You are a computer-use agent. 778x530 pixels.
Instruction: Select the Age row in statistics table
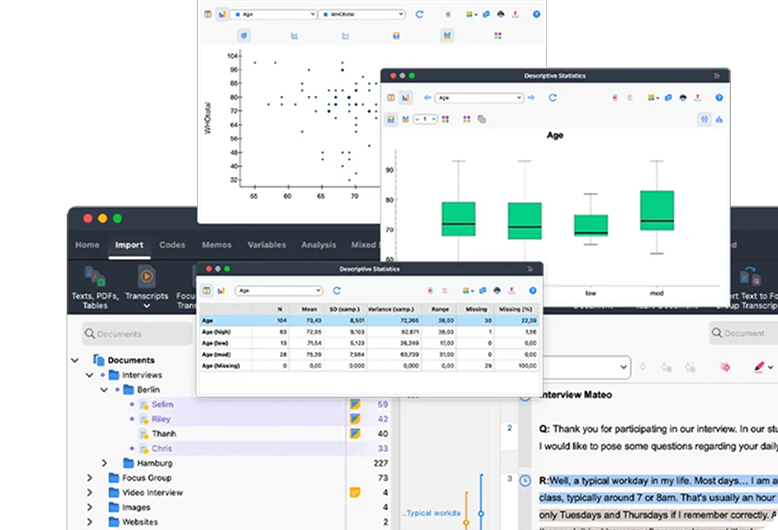[x=370, y=321]
